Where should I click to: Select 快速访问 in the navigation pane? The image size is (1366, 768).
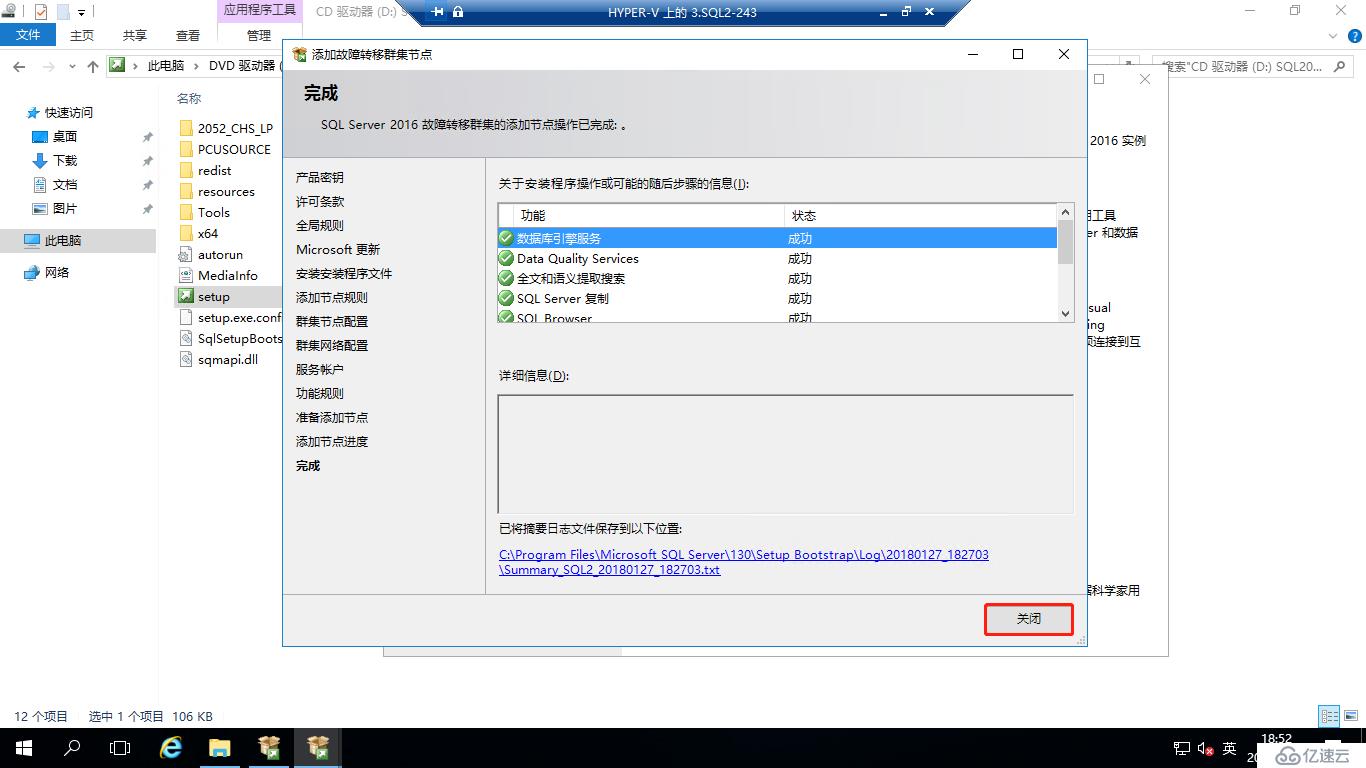[69, 113]
